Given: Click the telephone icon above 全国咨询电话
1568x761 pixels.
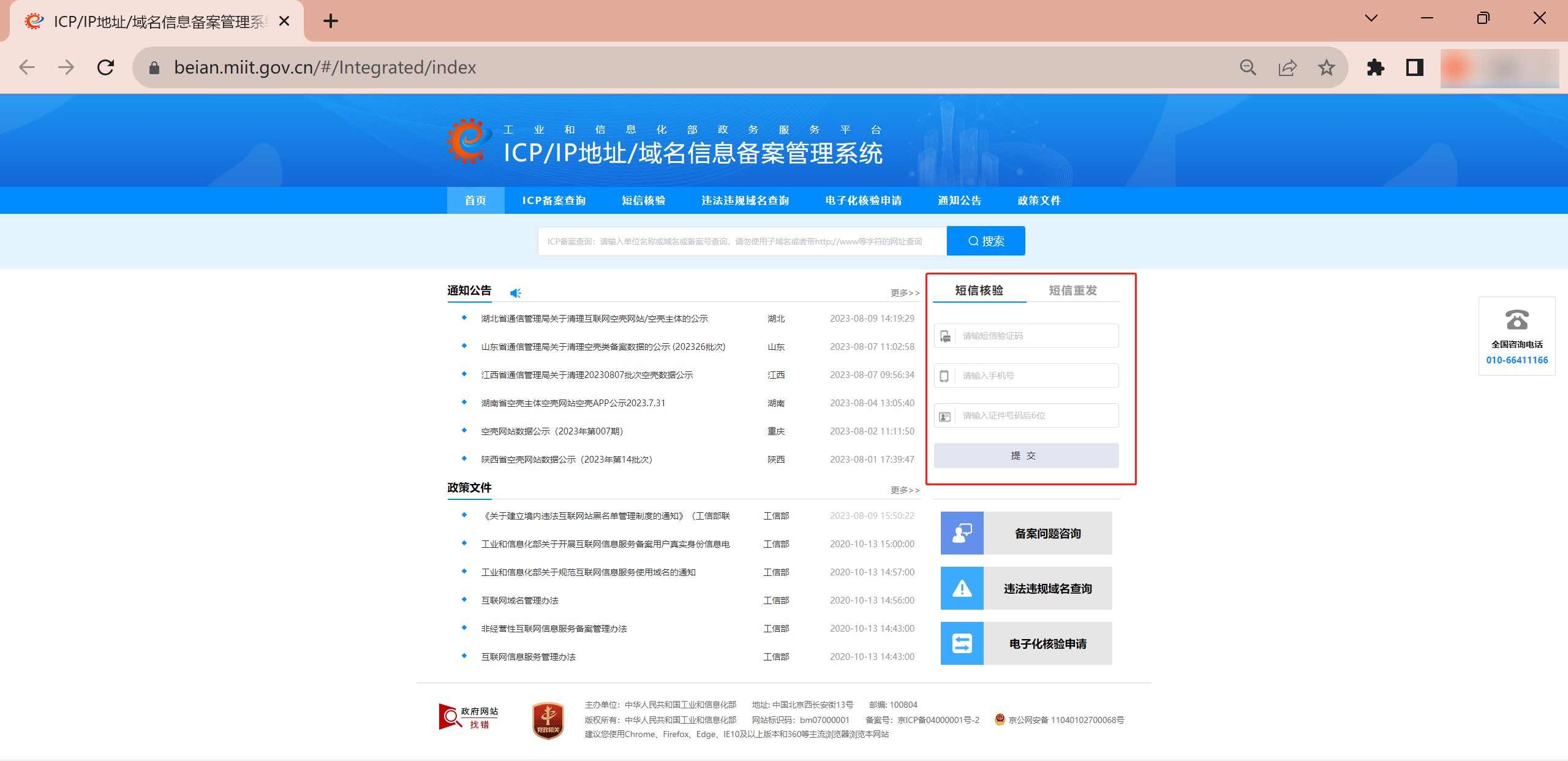Looking at the screenshot, I should click(x=1517, y=320).
